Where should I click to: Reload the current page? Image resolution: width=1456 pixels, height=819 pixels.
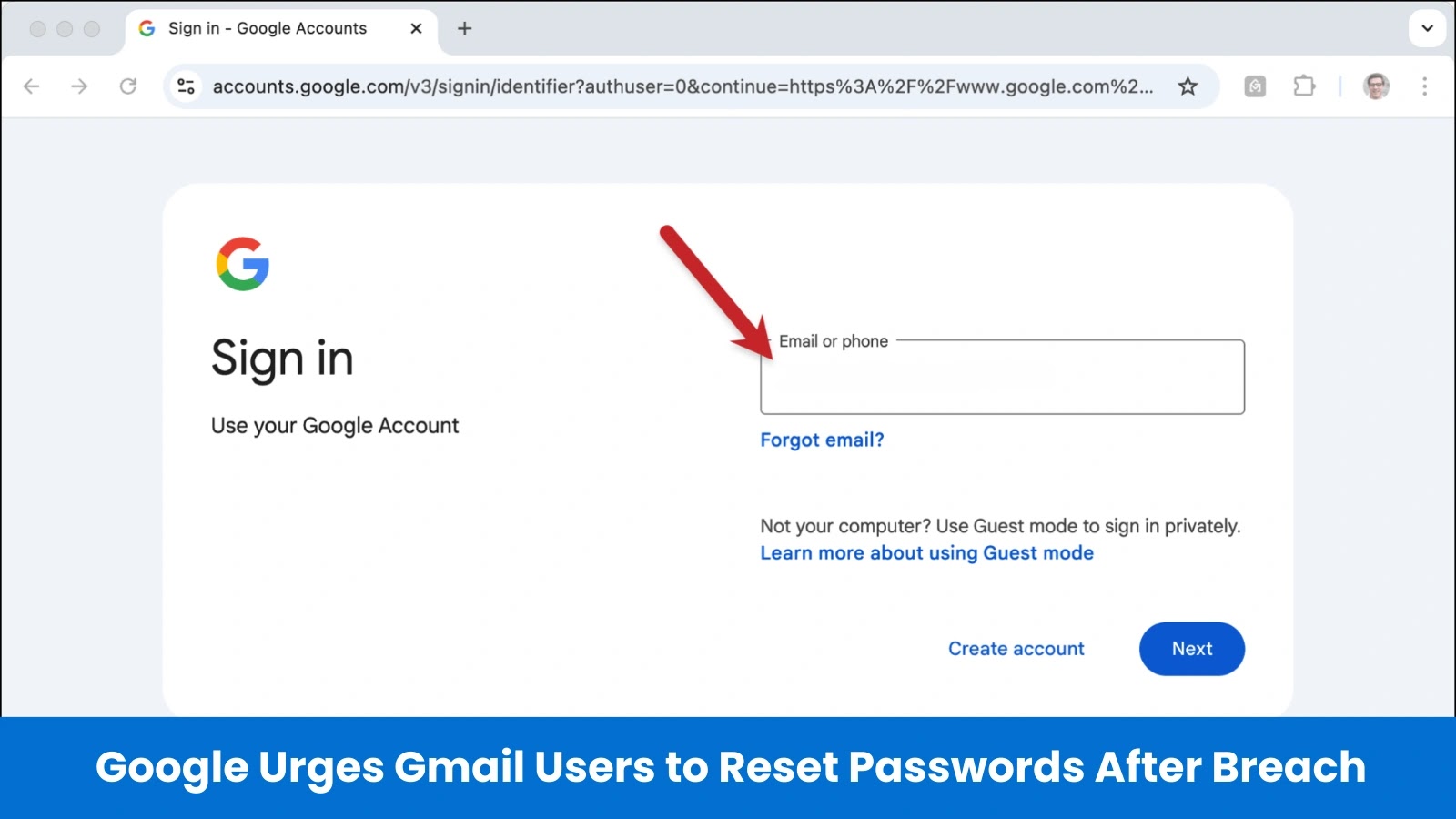click(127, 86)
